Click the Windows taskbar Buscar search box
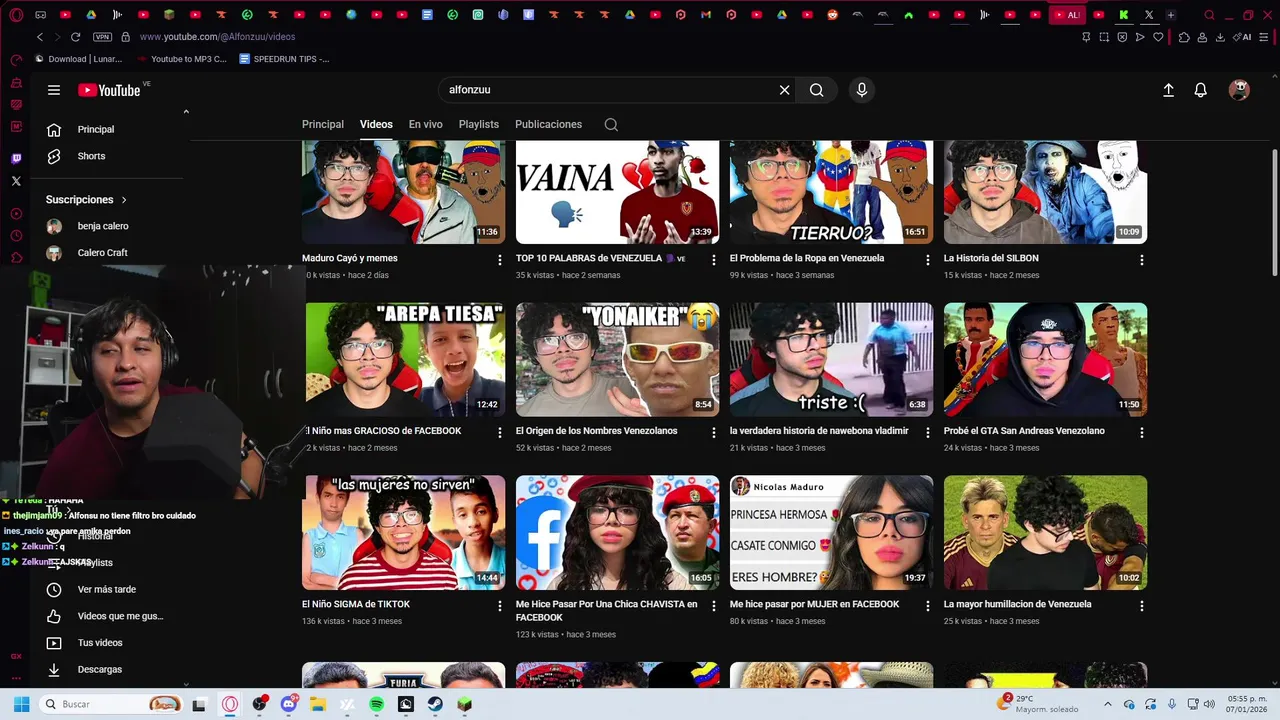Viewport: 1280px width, 720px height. (x=113, y=704)
